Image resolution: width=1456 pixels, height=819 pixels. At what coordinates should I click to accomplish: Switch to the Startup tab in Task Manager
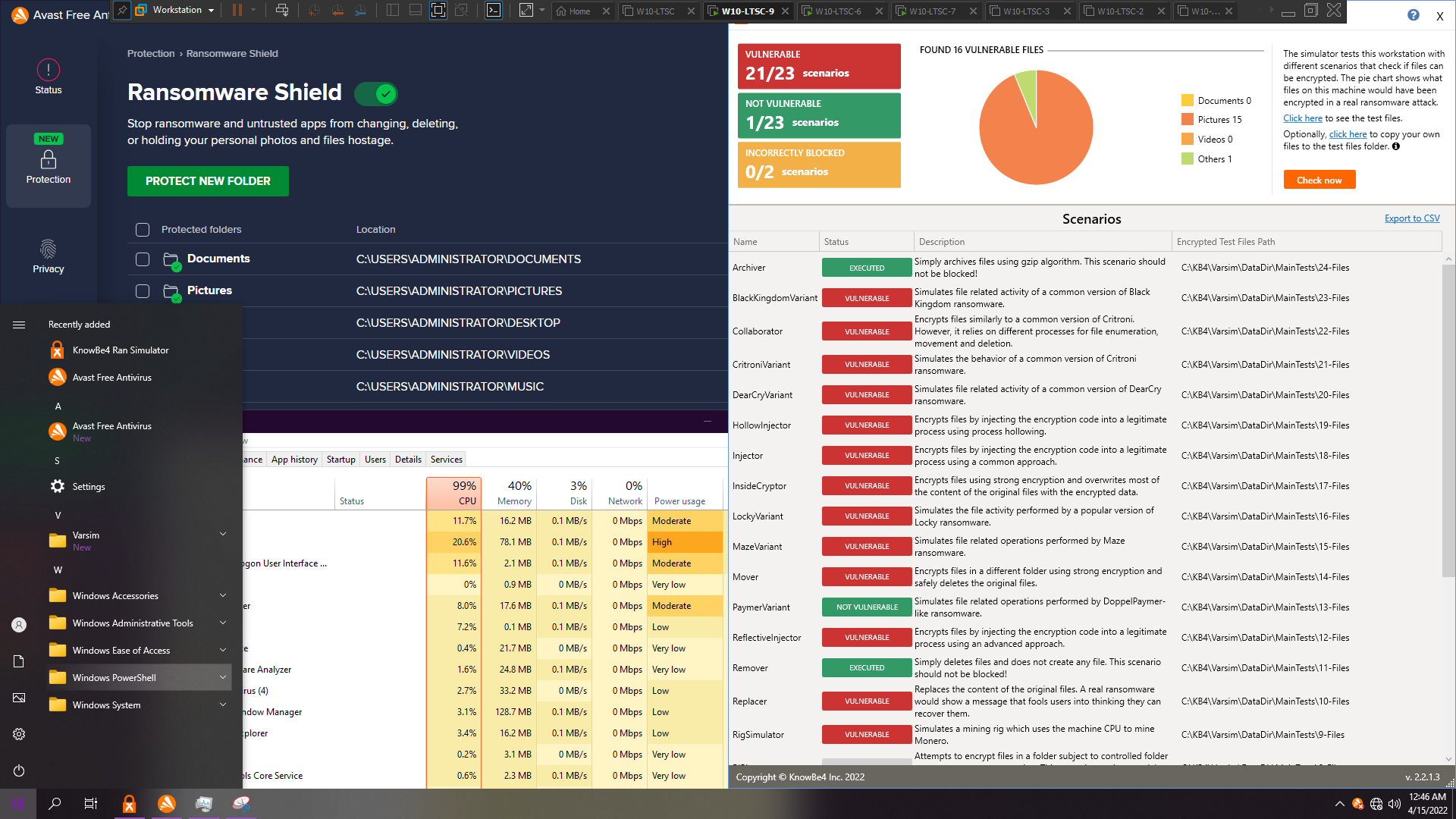click(340, 460)
